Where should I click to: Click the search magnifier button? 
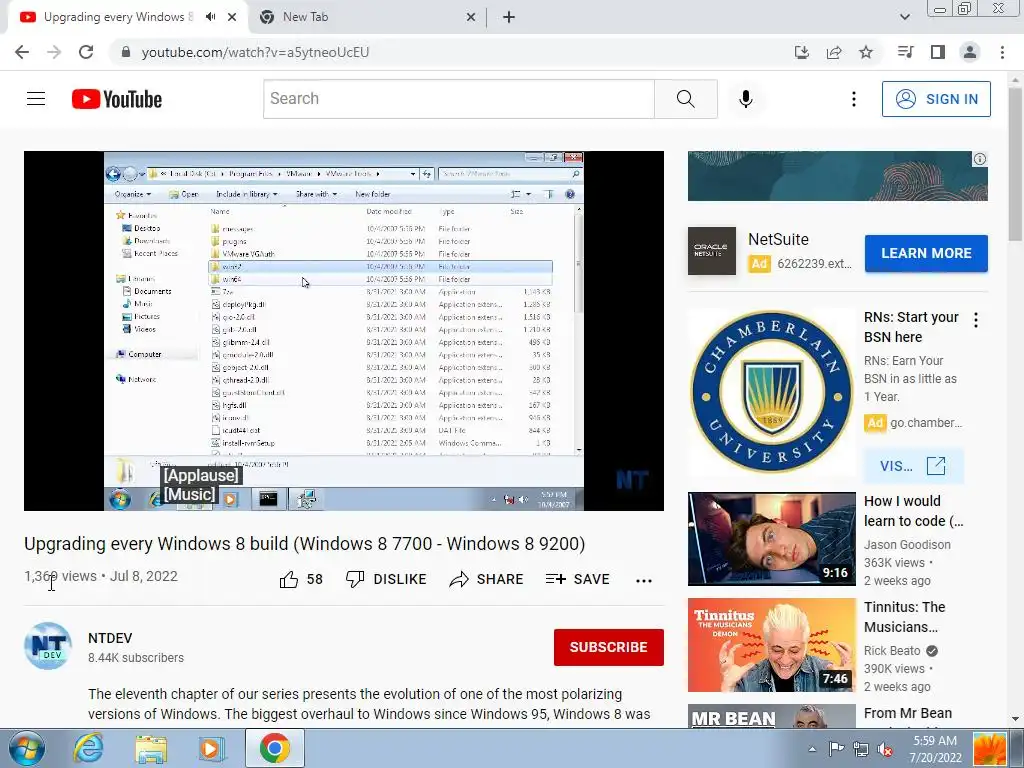point(686,99)
